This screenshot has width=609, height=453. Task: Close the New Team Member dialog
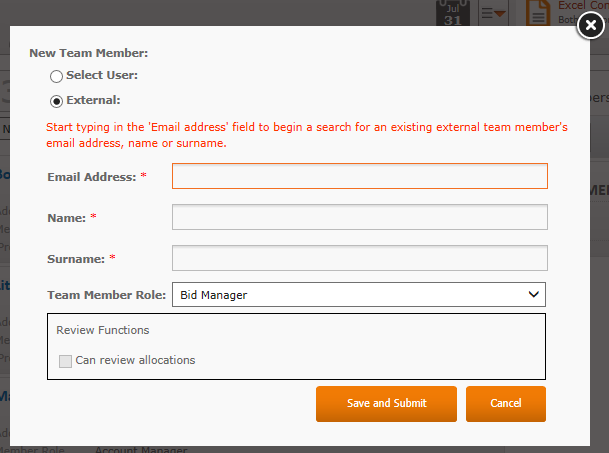tap(590, 25)
